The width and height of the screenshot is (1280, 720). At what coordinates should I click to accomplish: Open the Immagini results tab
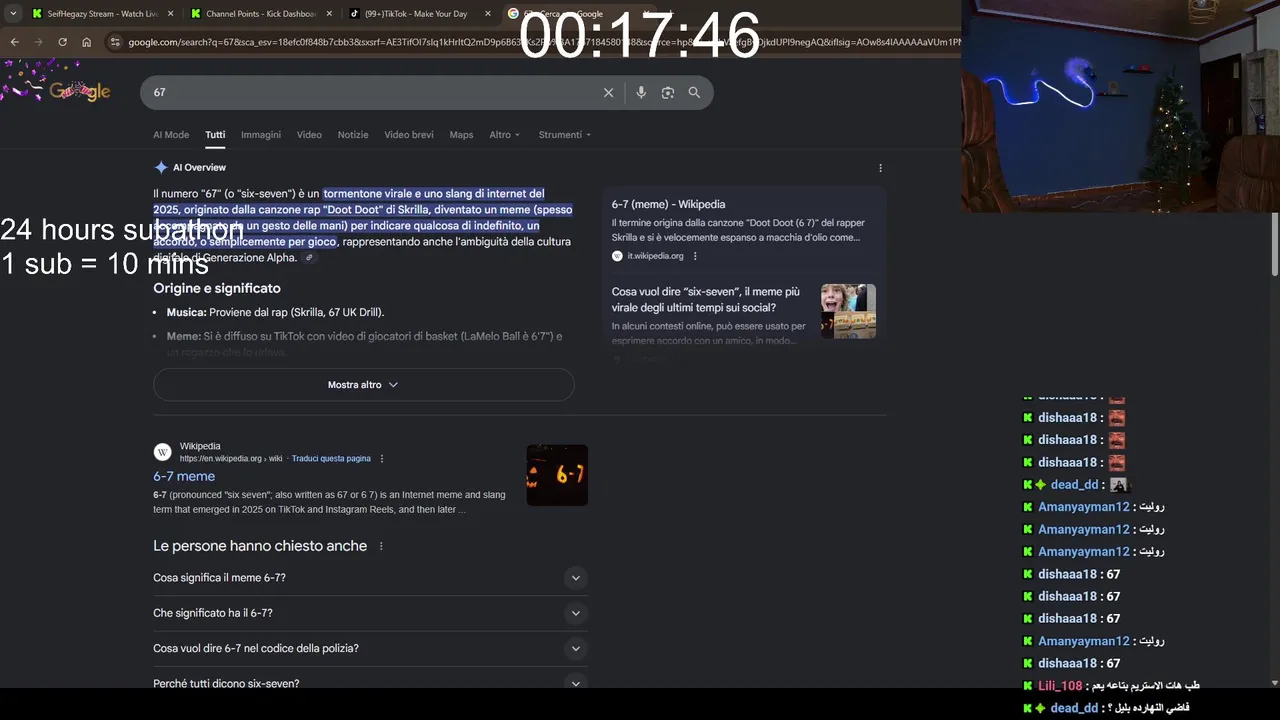coord(261,134)
